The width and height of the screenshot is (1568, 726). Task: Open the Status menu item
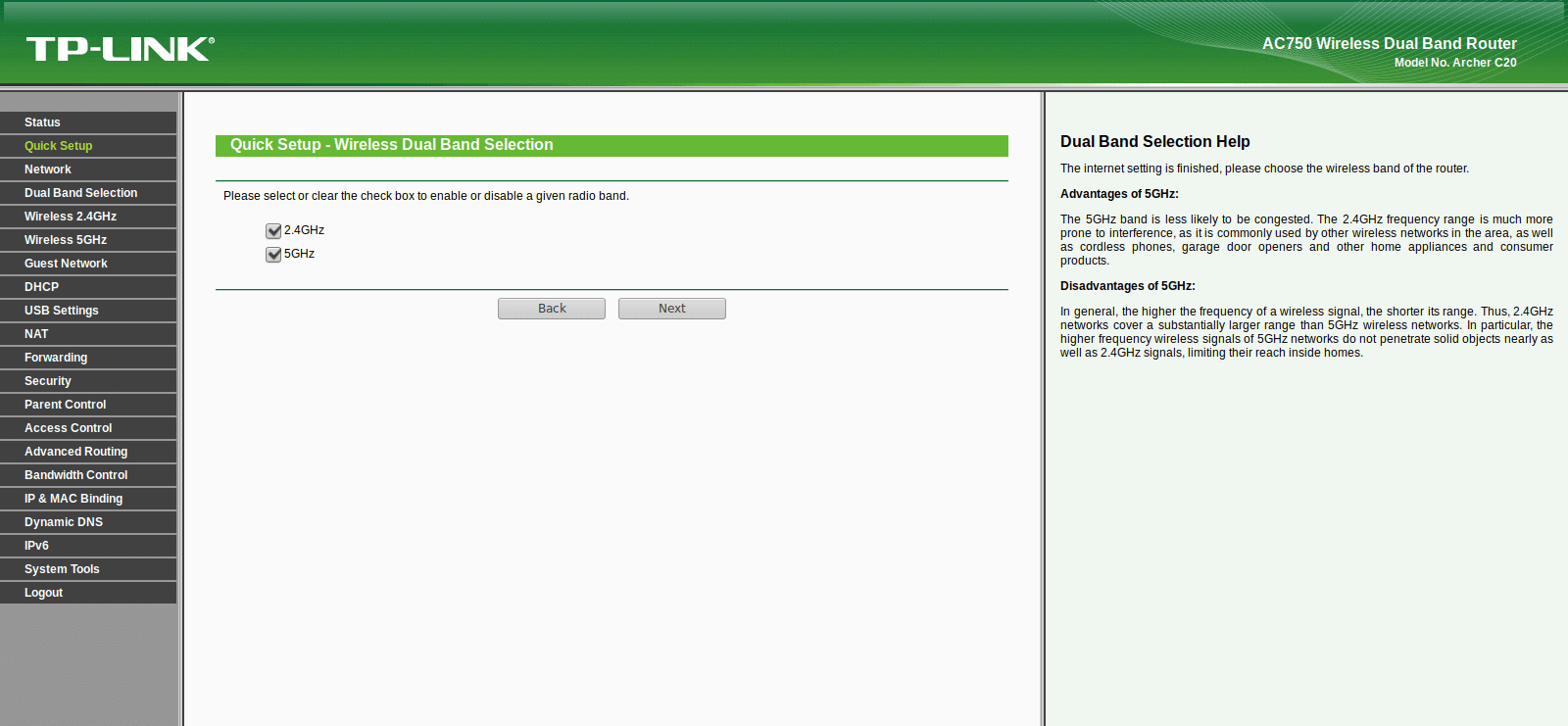[88, 122]
